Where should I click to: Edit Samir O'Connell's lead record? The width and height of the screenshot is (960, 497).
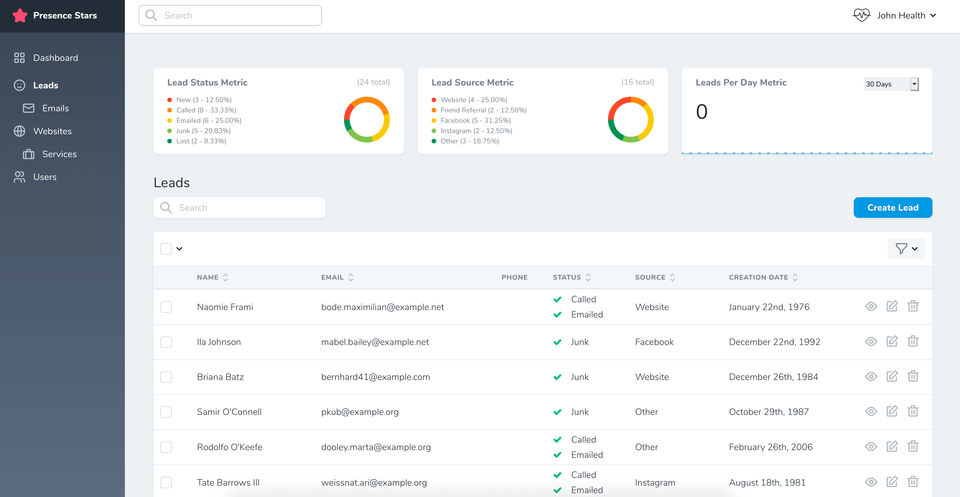tap(892, 411)
